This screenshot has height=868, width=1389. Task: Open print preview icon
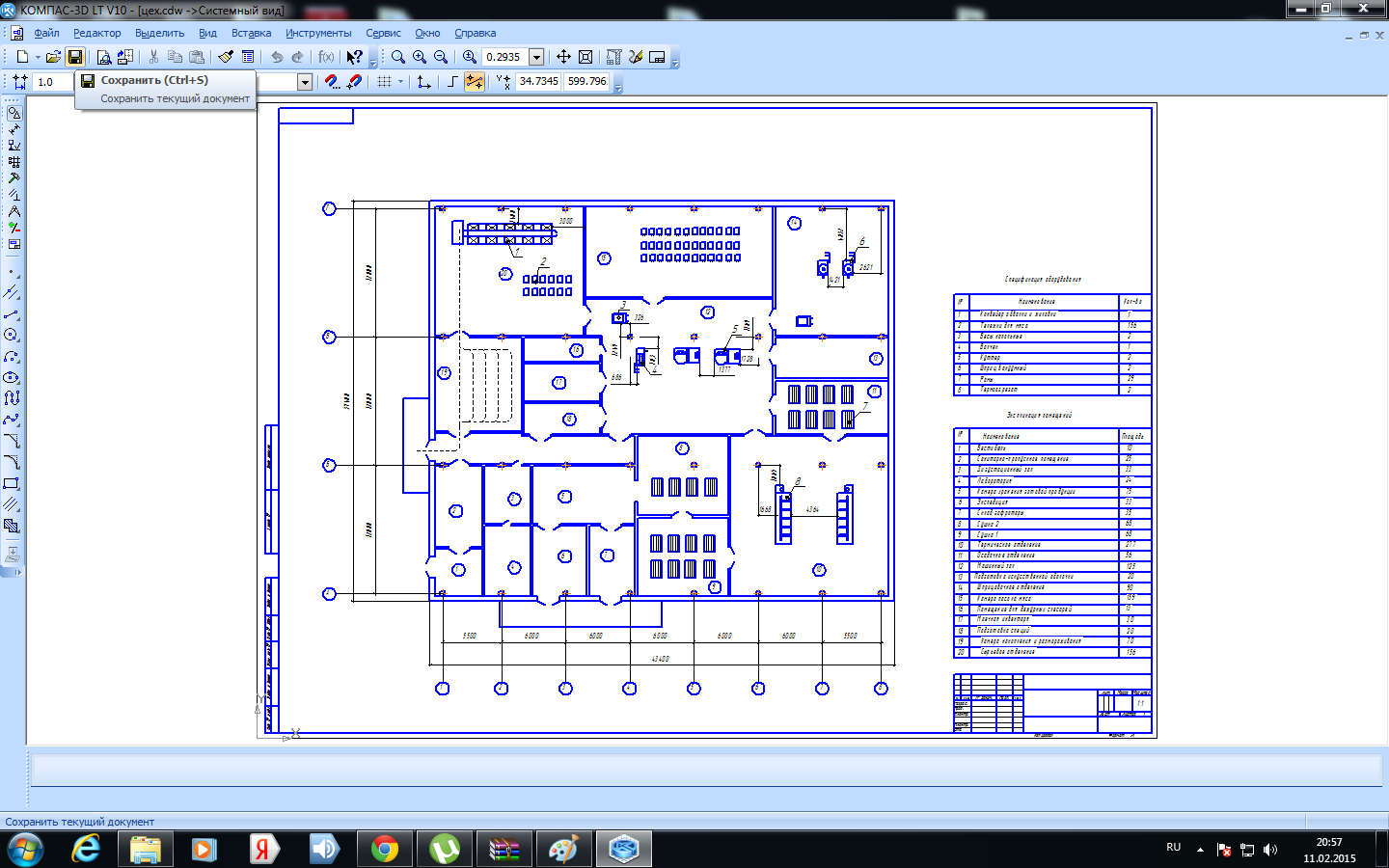[104, 57]
